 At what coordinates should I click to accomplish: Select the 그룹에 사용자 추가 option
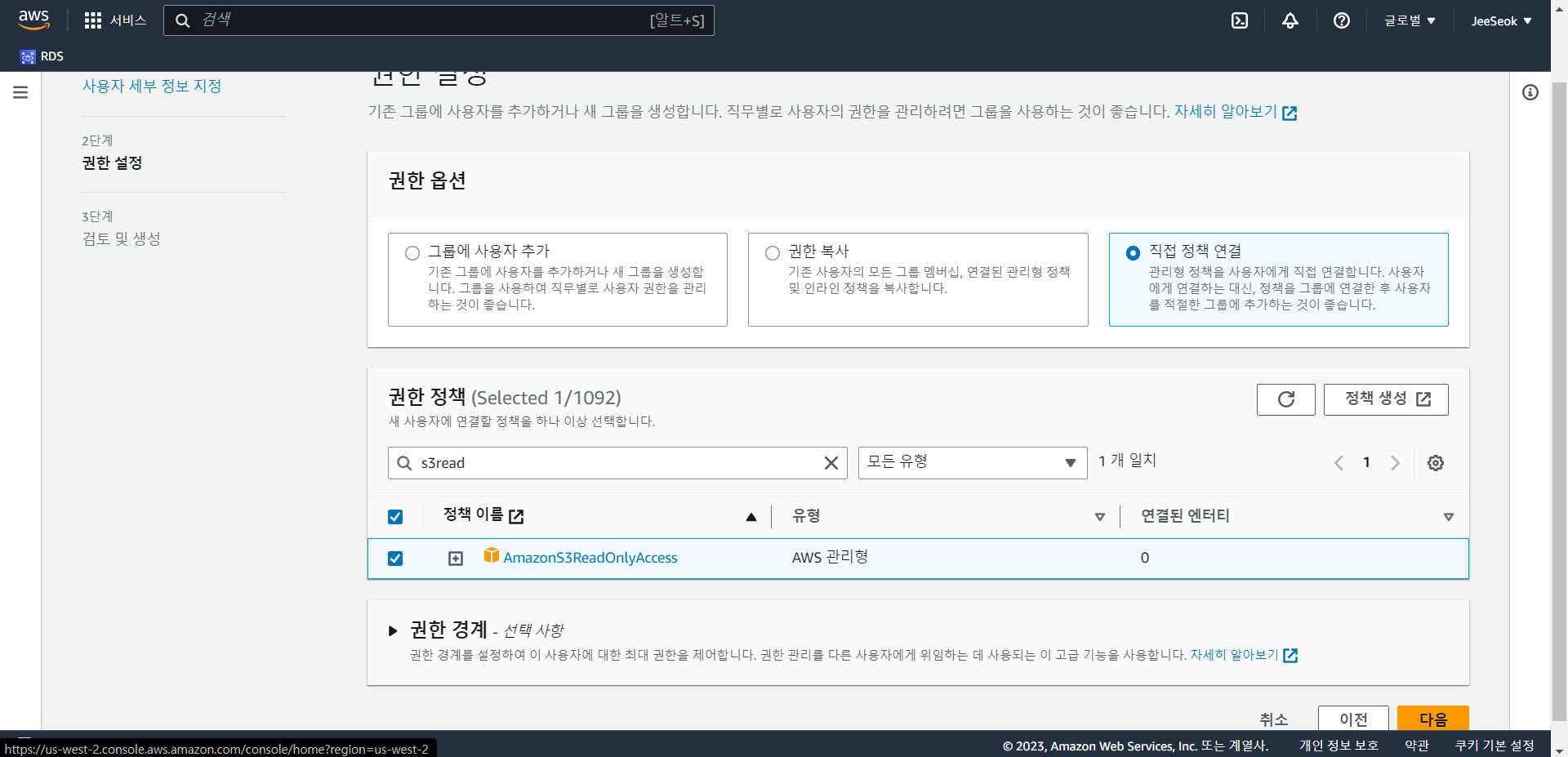(x=412, y=253)
